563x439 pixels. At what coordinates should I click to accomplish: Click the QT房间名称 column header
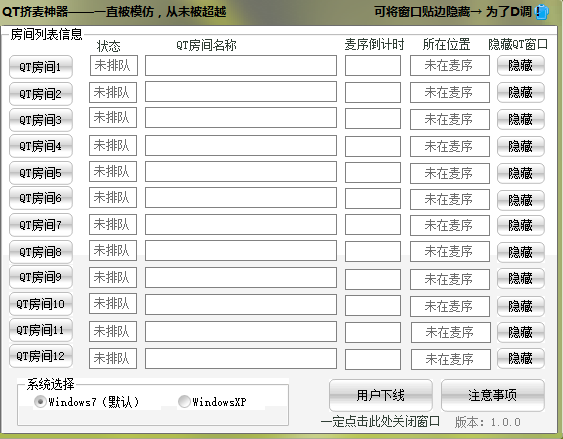coord(206,45)
